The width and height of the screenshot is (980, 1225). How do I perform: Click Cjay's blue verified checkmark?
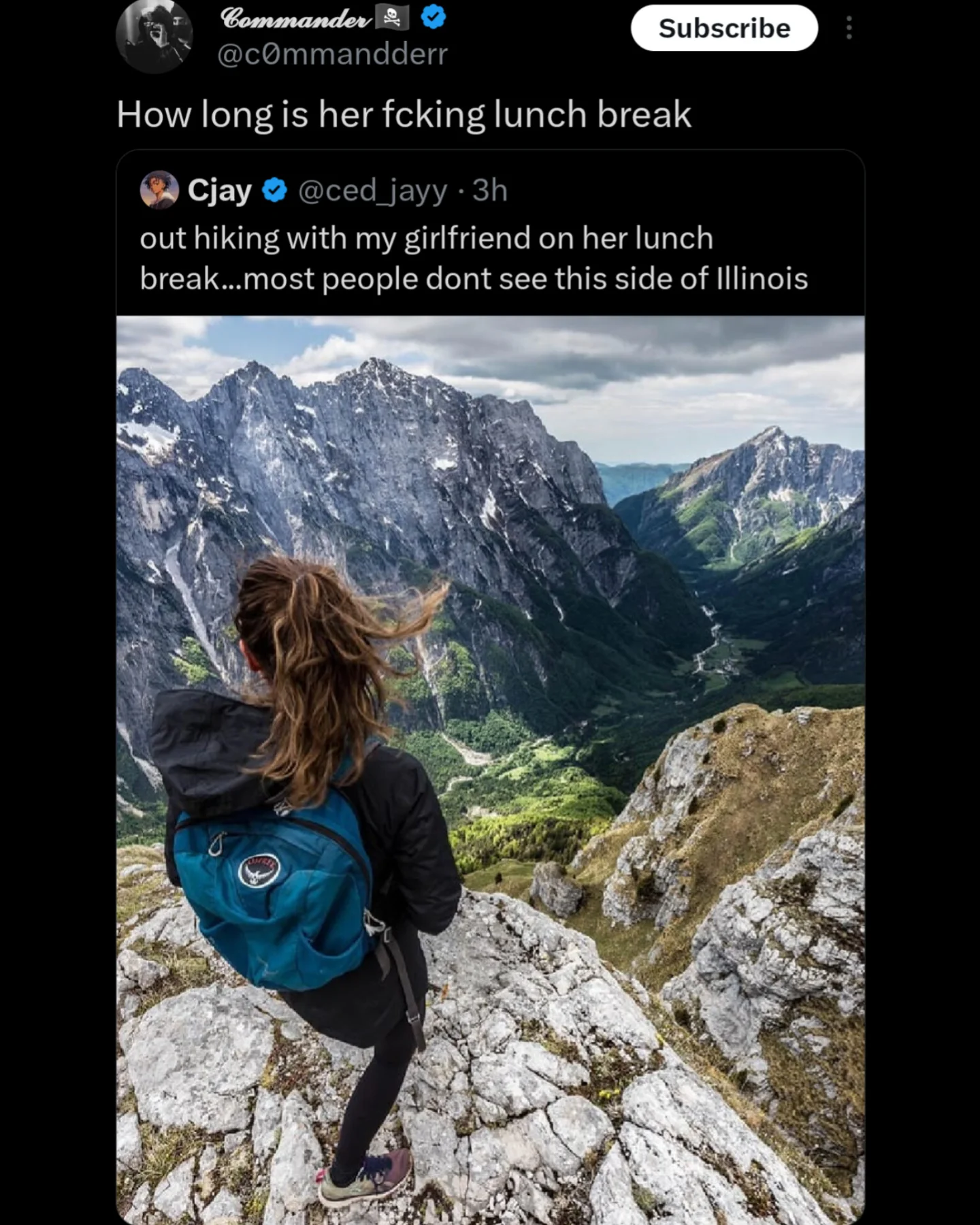coord(274,191)
